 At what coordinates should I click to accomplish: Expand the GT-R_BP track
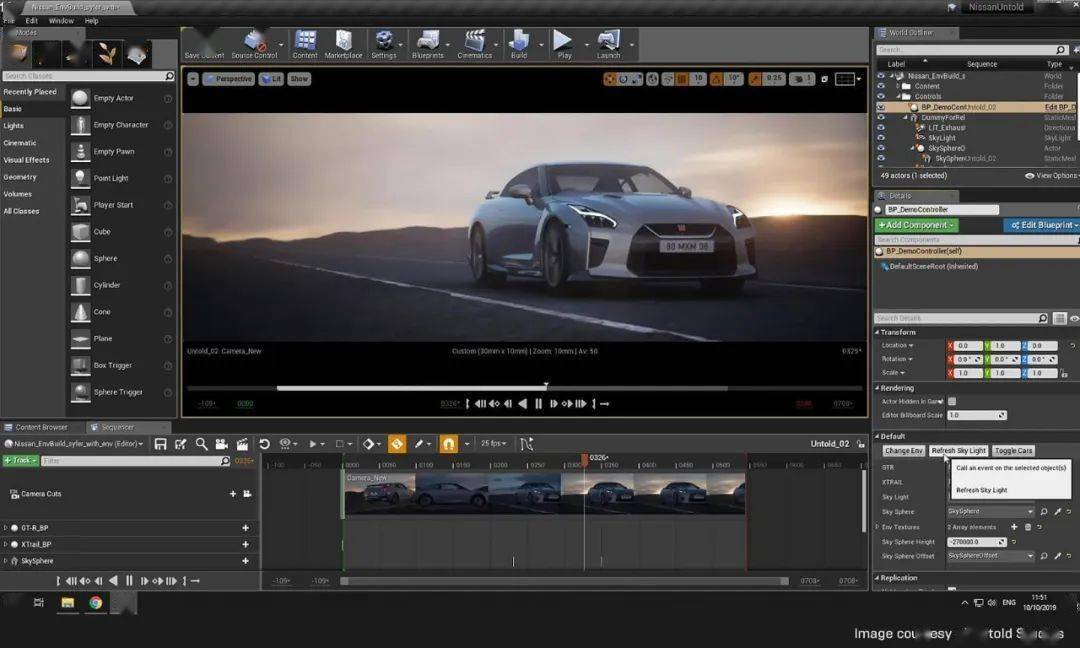6,528
